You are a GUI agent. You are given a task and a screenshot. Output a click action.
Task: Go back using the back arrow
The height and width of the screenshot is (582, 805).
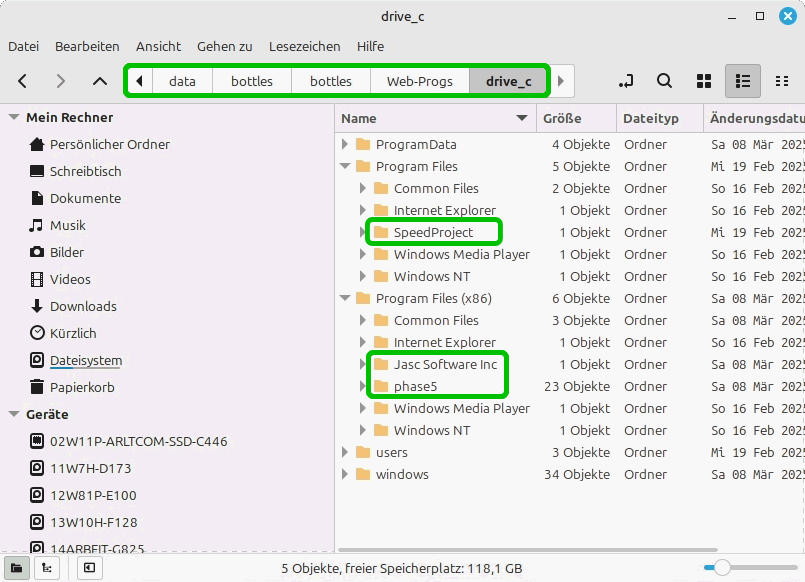click(x=23, y=81)
